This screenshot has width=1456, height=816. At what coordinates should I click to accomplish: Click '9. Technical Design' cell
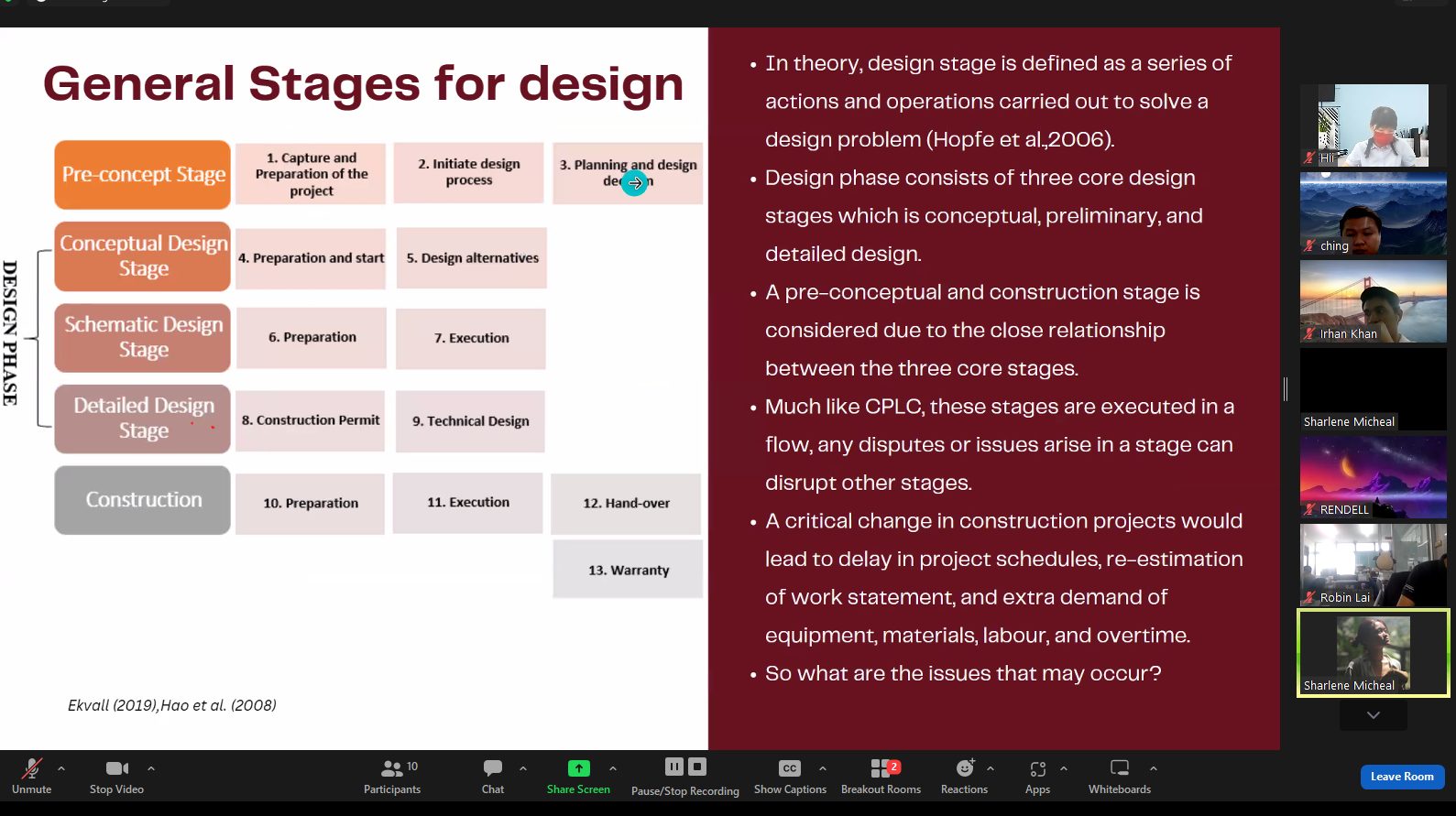coord(470,421)
